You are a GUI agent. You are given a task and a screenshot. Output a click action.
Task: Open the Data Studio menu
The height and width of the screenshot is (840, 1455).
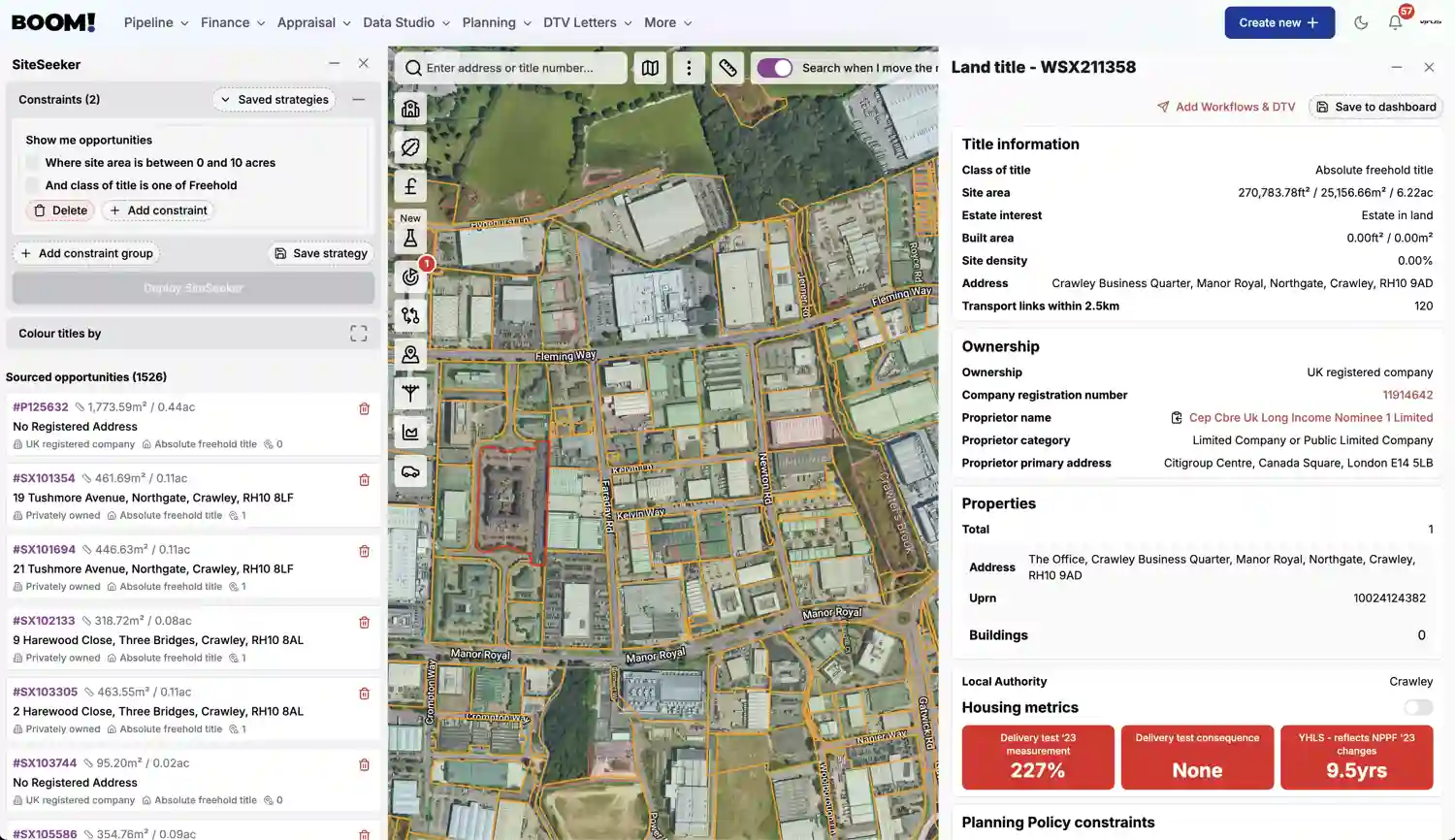click(x=406, y=22)
